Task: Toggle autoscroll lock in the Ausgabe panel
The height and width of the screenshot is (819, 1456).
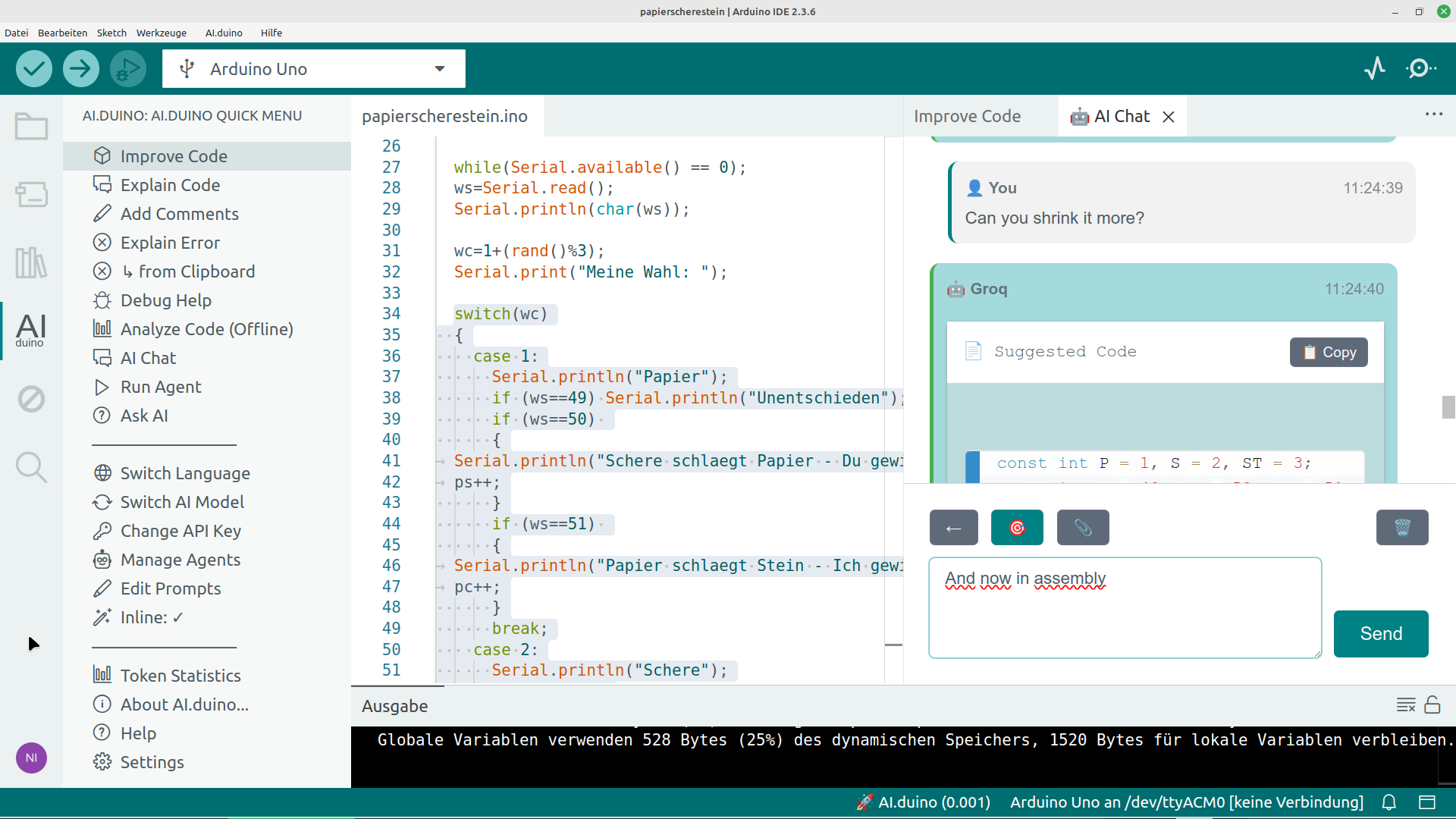Action: [x=1433, y=705]
